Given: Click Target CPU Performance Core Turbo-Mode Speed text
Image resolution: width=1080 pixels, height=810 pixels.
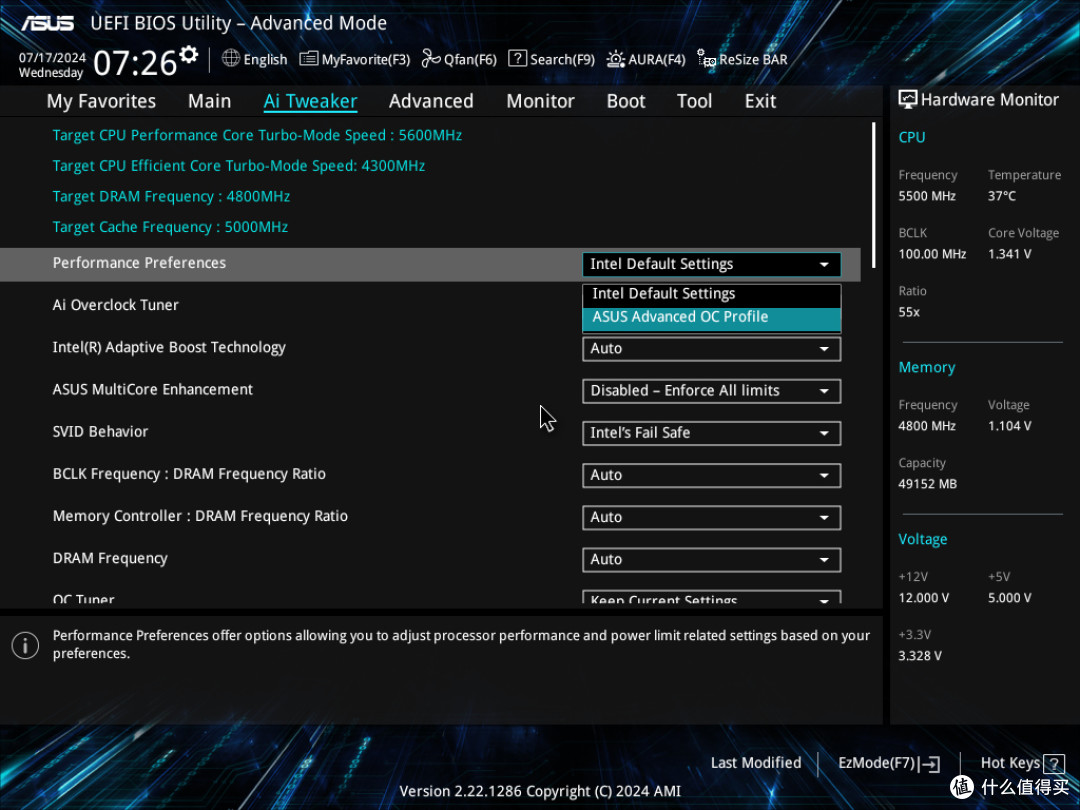Looking at the screenshot, I should 257,136.
